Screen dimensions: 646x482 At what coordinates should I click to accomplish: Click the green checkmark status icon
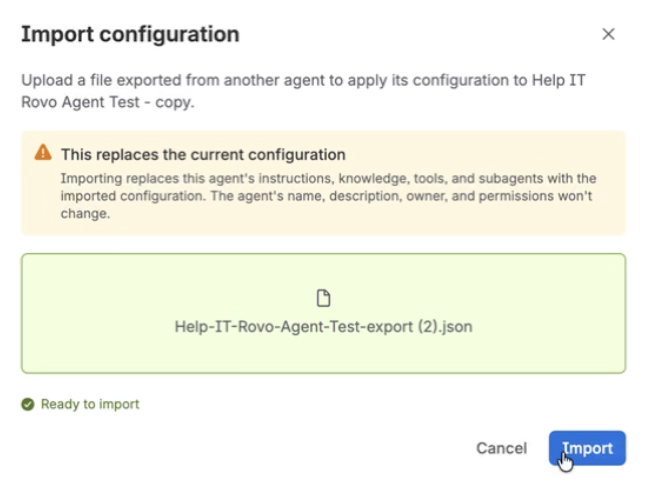28,404
